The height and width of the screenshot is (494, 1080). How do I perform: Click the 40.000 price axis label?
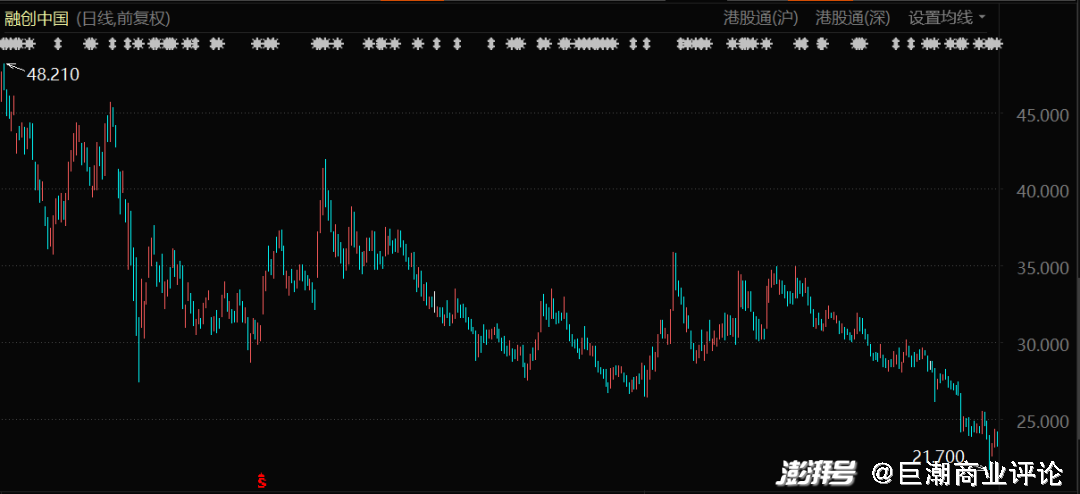pos(1043,191)
